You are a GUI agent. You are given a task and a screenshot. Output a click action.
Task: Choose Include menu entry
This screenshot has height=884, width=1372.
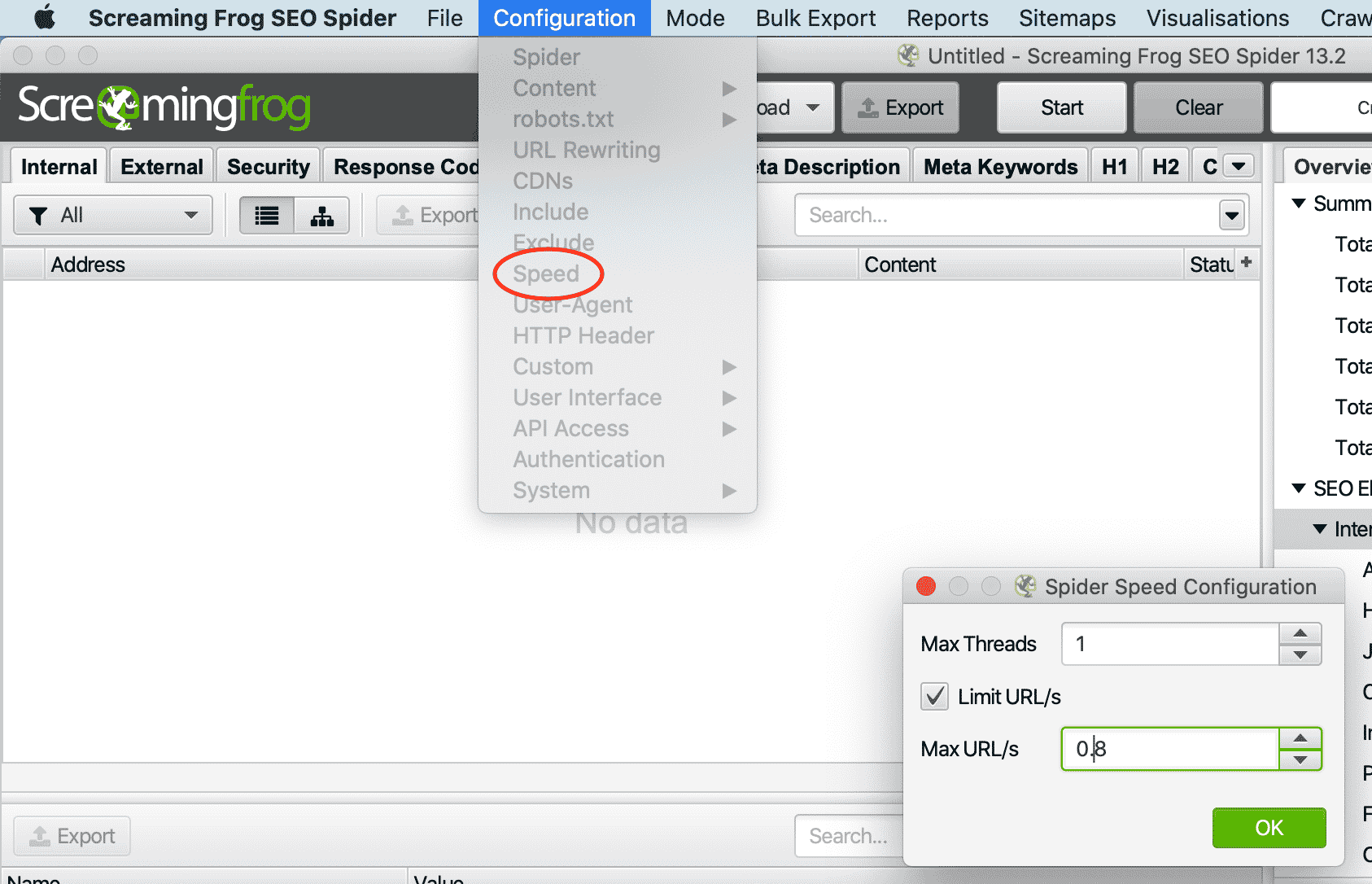(x=550, y=212)
